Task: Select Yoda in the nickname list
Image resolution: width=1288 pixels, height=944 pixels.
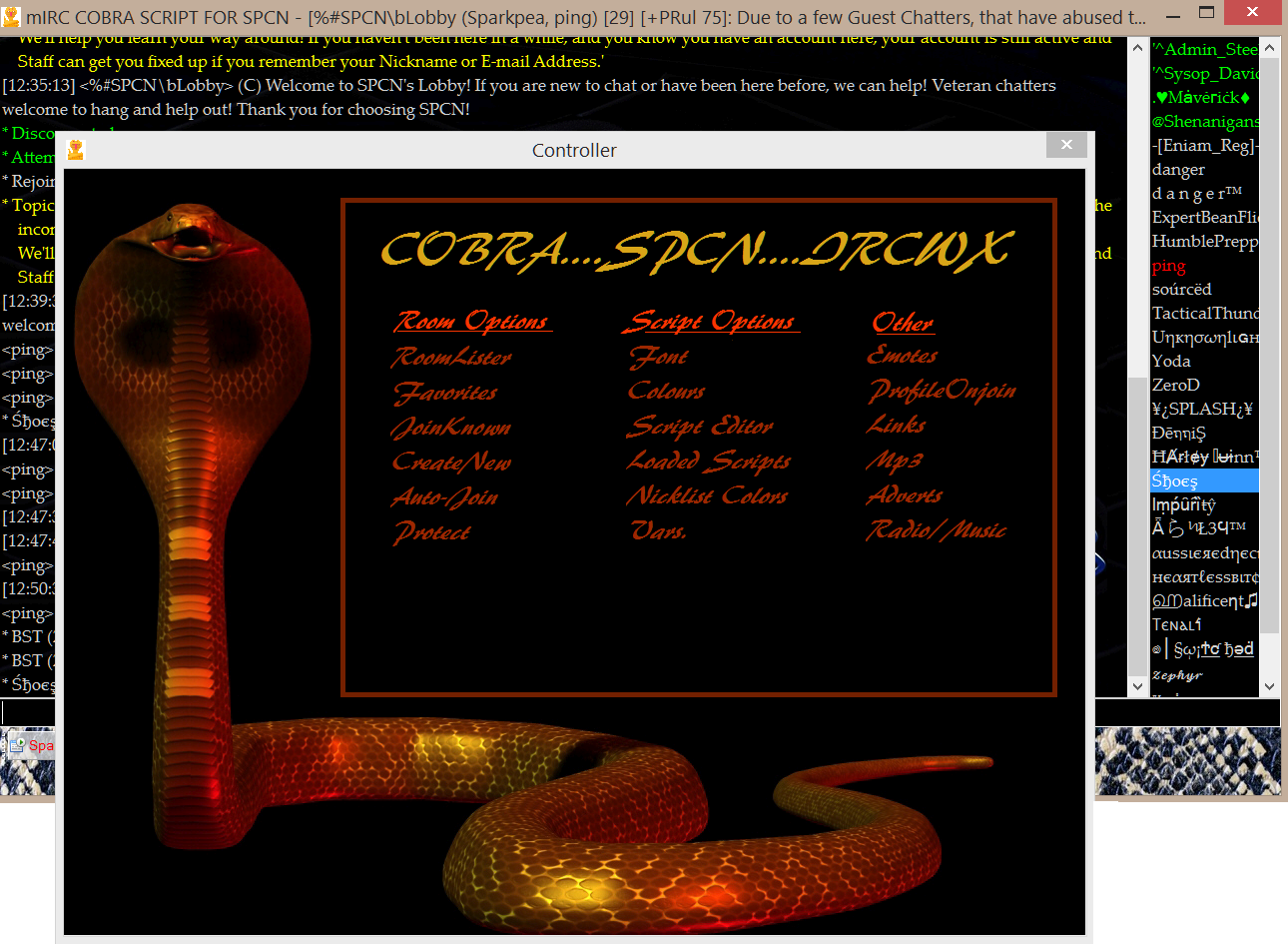Action: 1171,361
